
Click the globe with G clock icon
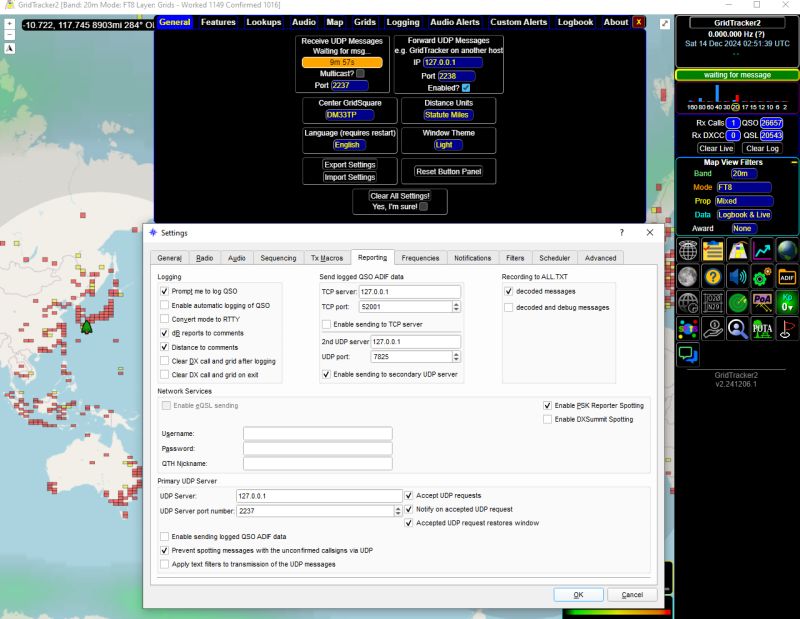click(x=688, y=303)
